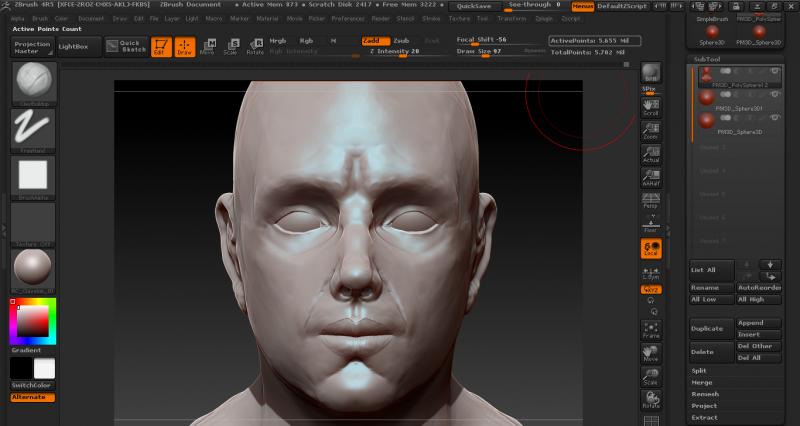
Task: Click the Duplicate subtool button
Action: [x=711, y=329]
